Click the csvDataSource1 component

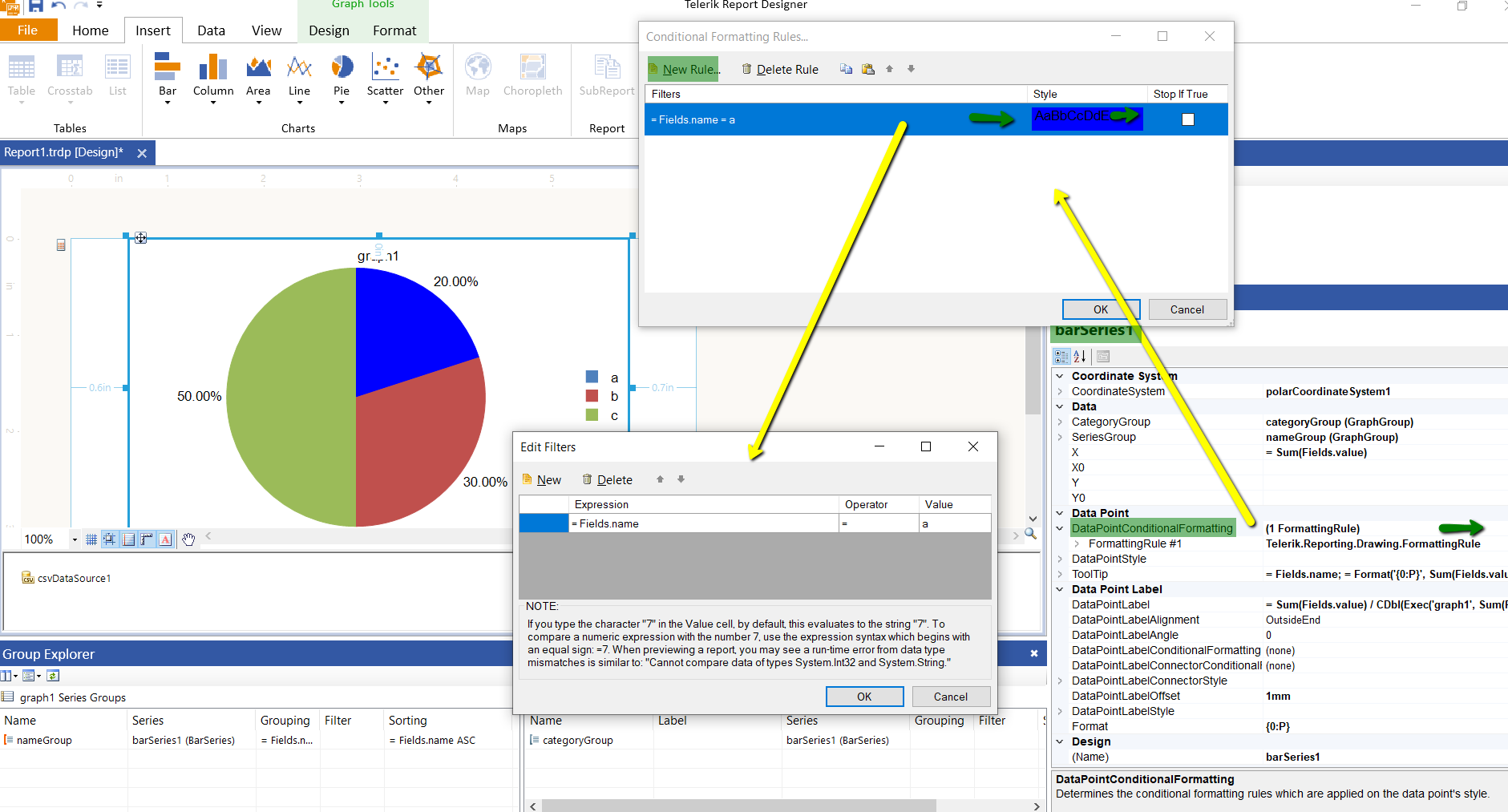point(67,578)
